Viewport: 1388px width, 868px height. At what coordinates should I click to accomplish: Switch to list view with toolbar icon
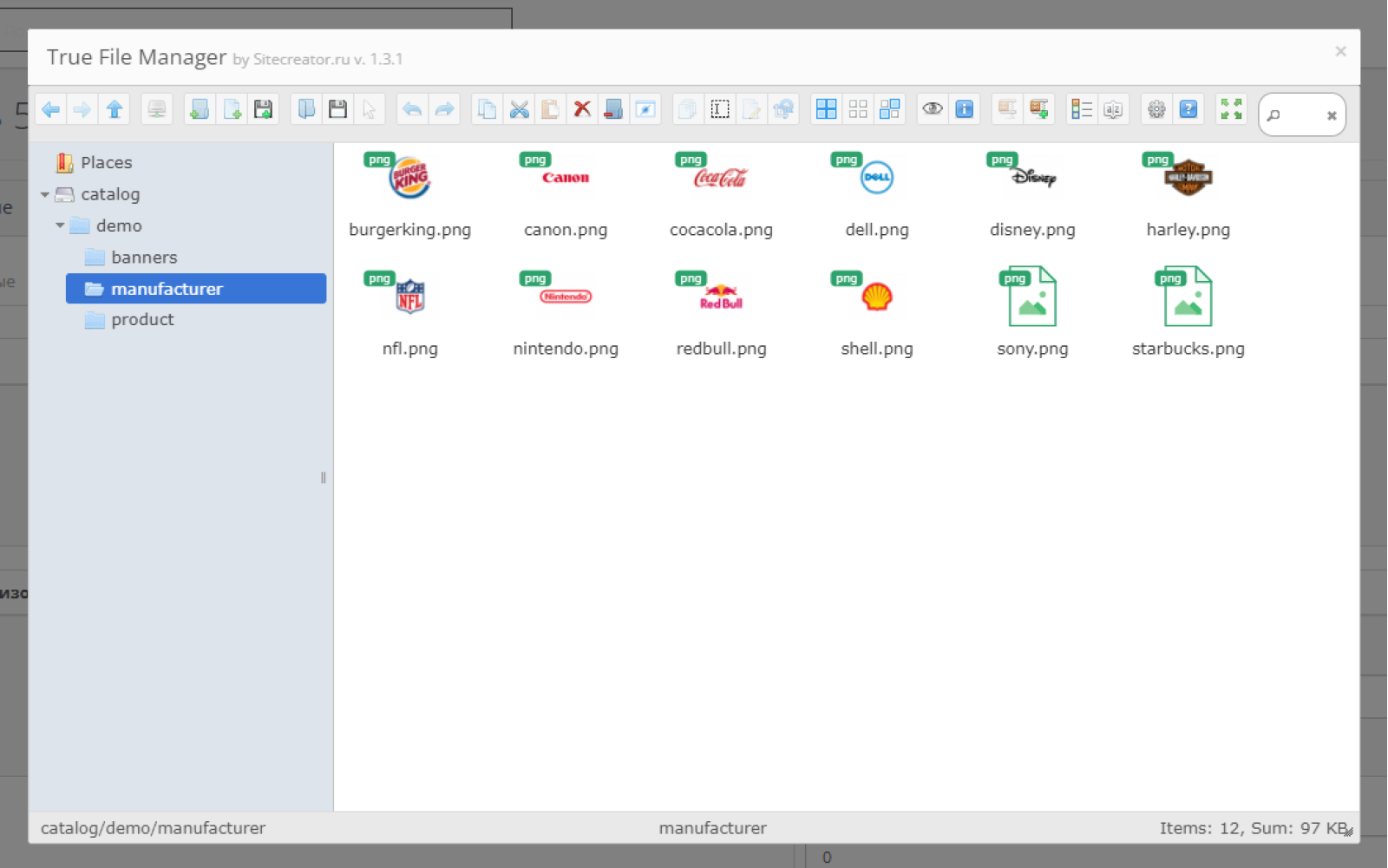coord(1082,109)
